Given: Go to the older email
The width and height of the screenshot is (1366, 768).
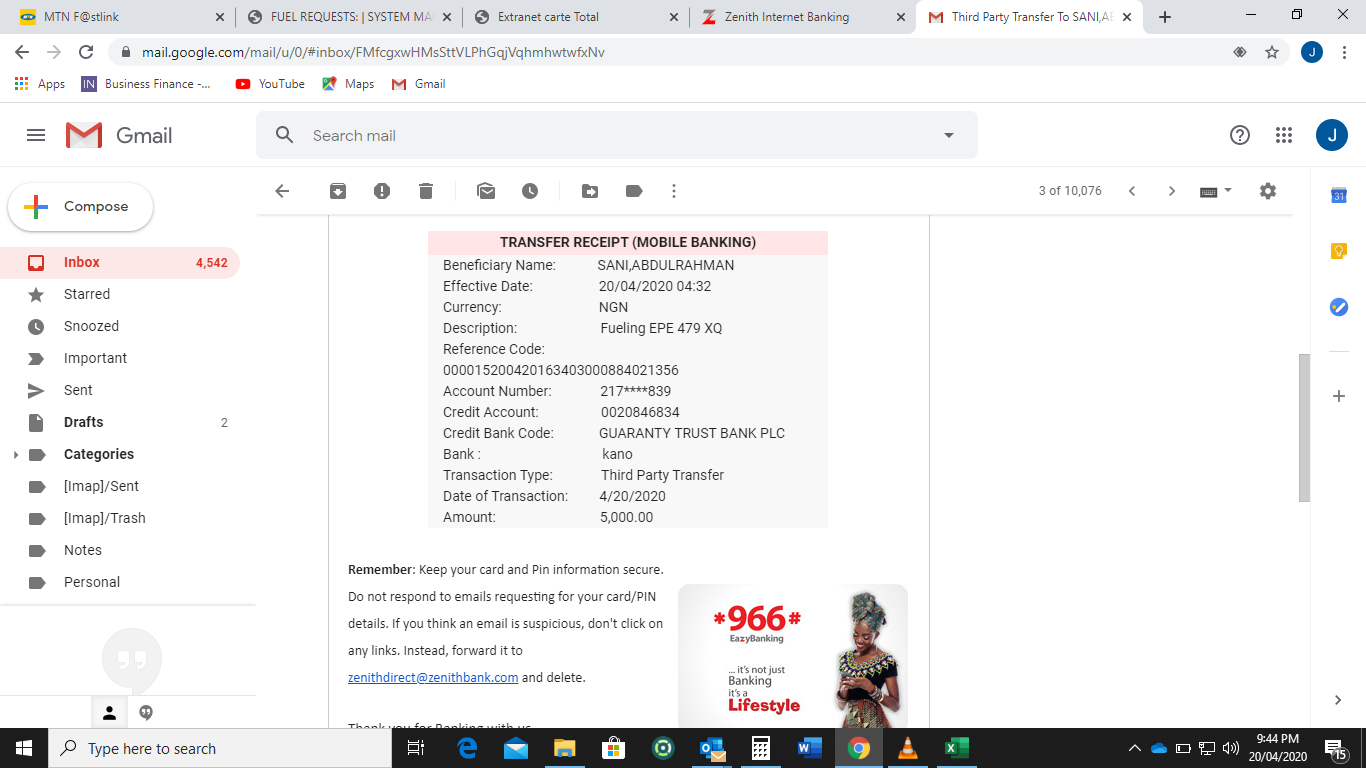Looking at the screenshot, I should pos(1172,191).
